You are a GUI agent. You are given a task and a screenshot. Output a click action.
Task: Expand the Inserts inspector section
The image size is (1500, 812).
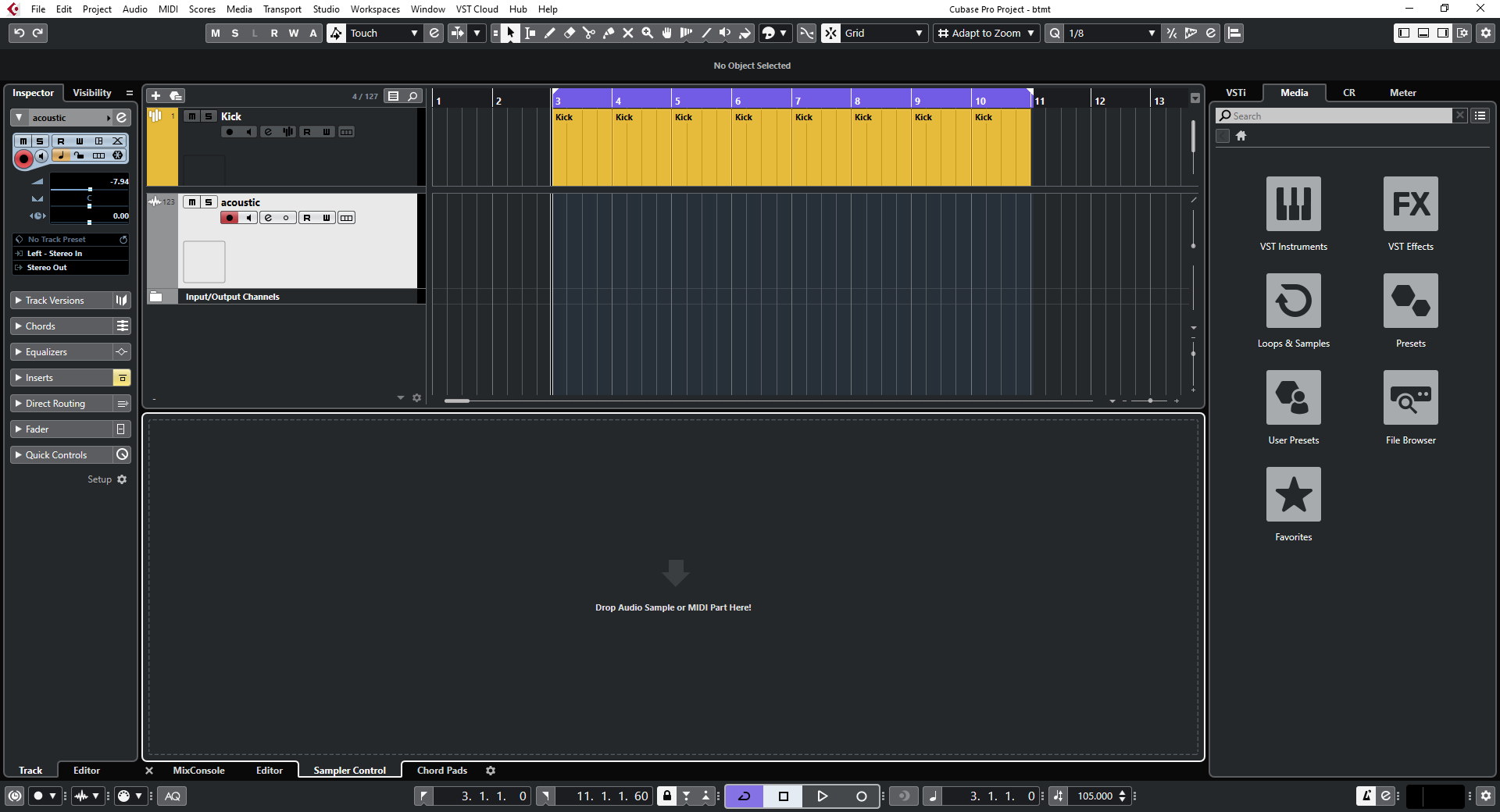(x=62, y=378)
